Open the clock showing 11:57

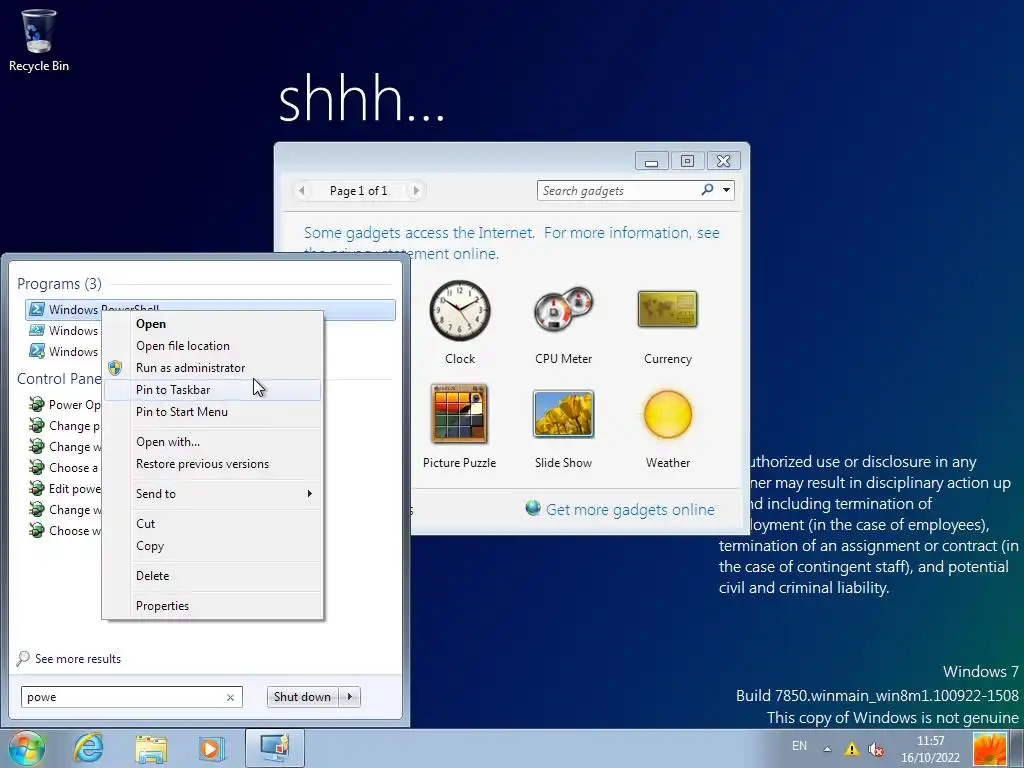pyautogui.click(x=931, y=749)
